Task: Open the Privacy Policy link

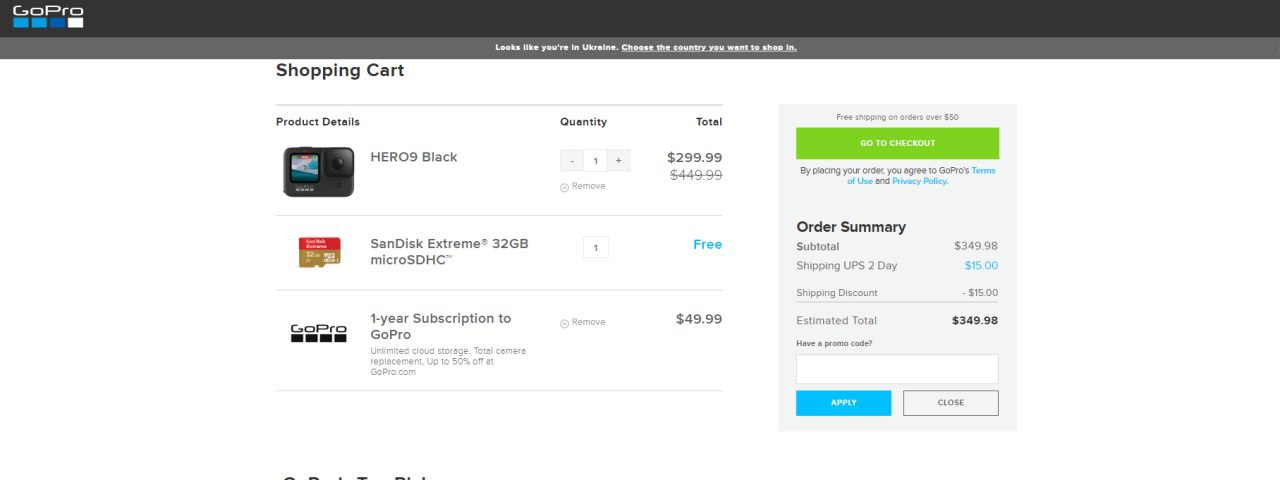Action: click(919, 181)
